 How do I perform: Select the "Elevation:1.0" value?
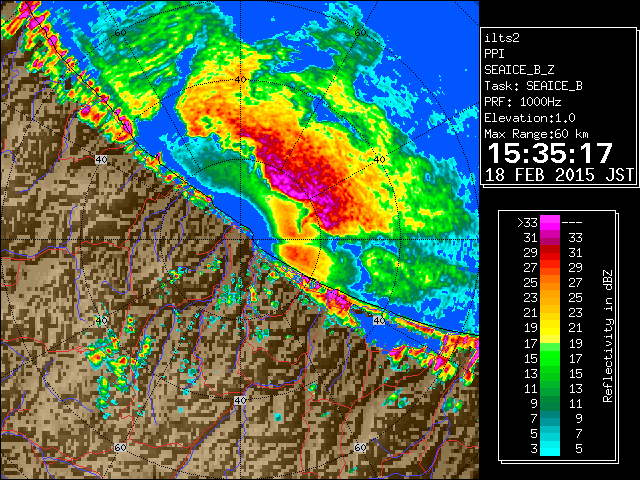(x=530, y=118)
